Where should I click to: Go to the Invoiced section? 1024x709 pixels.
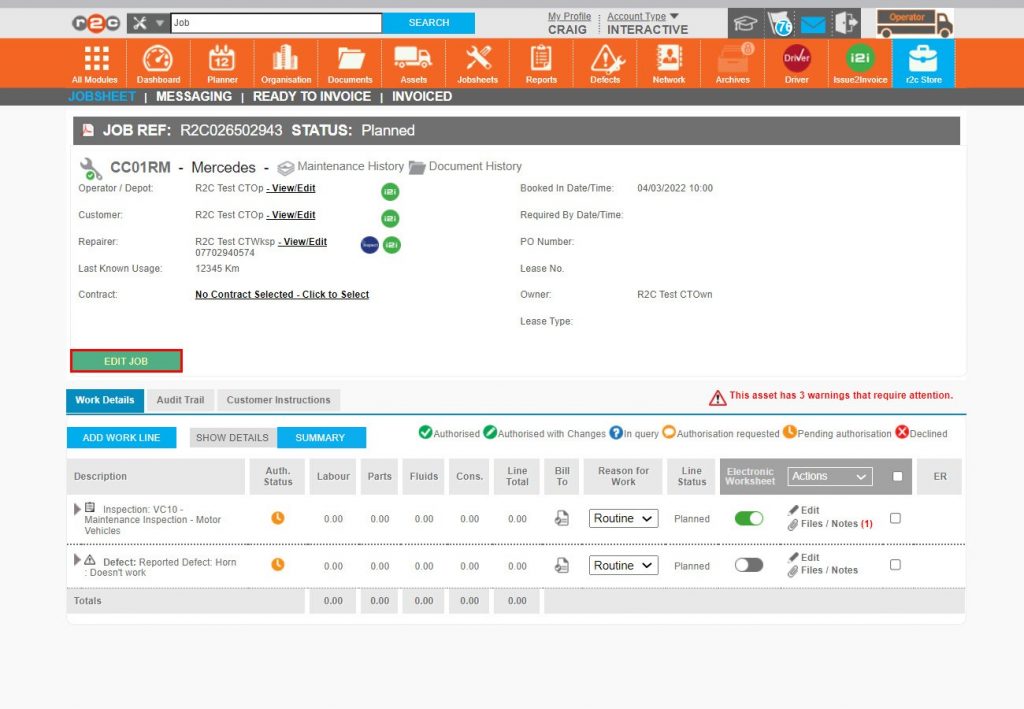(x=422, y=97)
